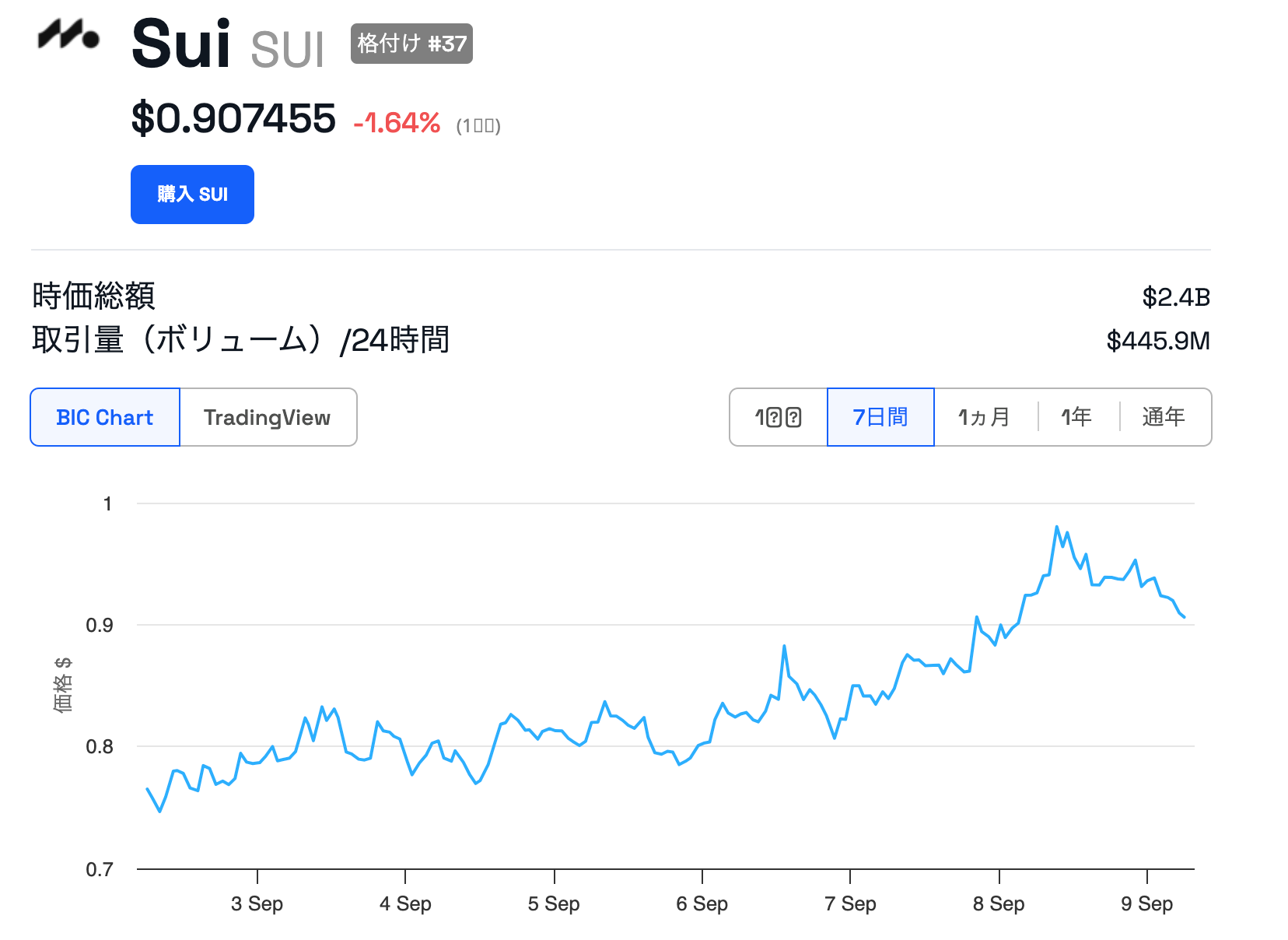
Task: Select the 通年 time range
Action: 1164,417
